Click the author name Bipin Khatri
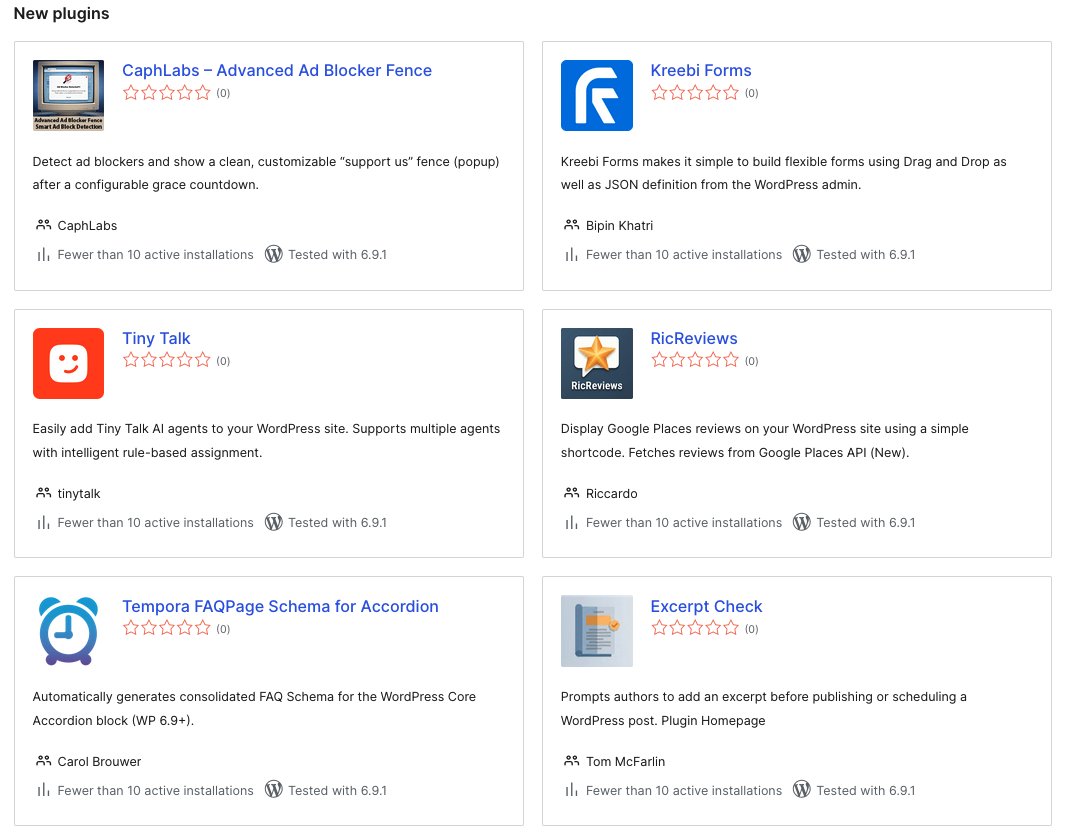The height and width of the screenshot is (837, 1066). tap(619, 226)
